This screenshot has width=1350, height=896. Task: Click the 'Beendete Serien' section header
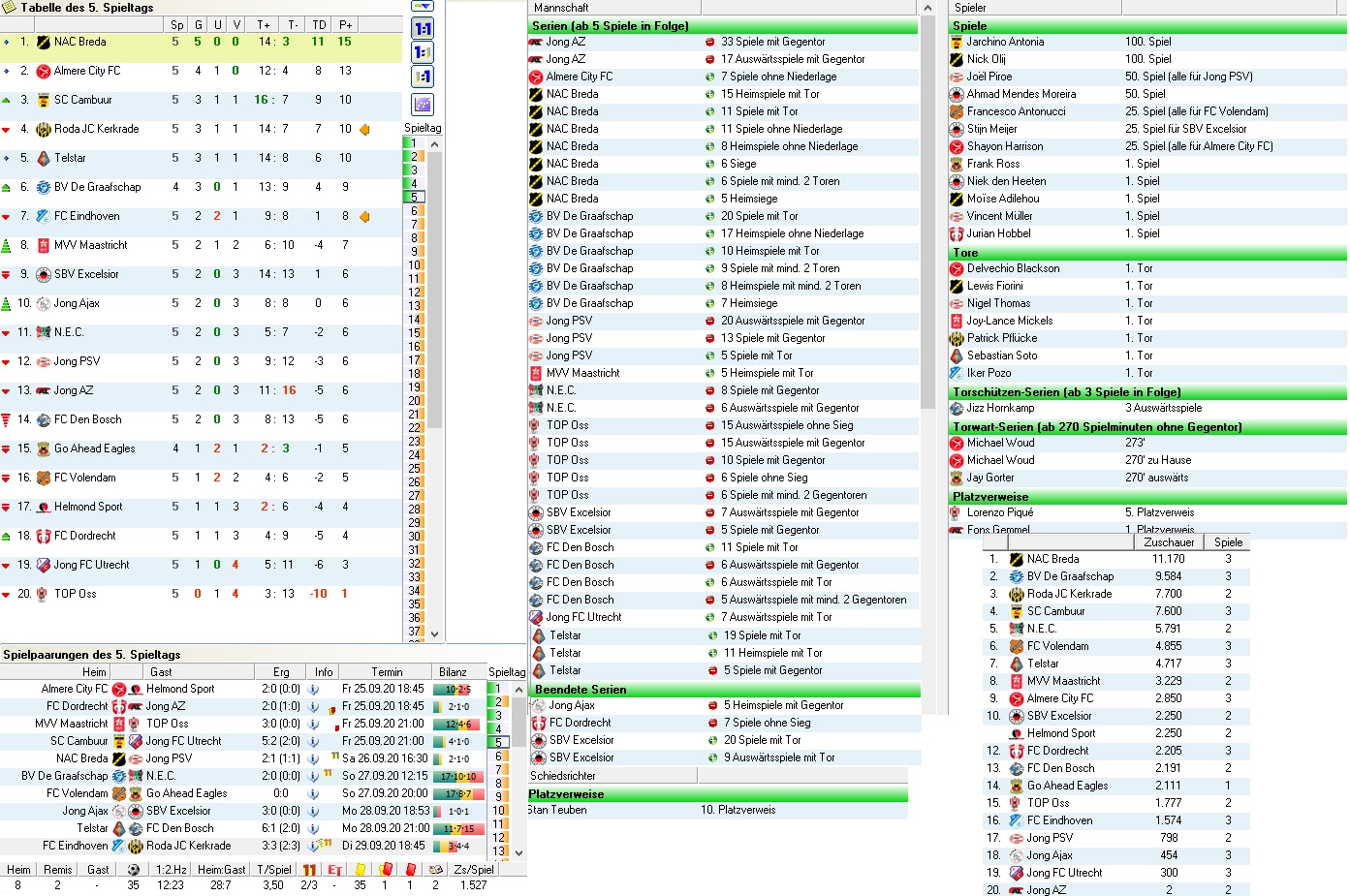(725, 689)
